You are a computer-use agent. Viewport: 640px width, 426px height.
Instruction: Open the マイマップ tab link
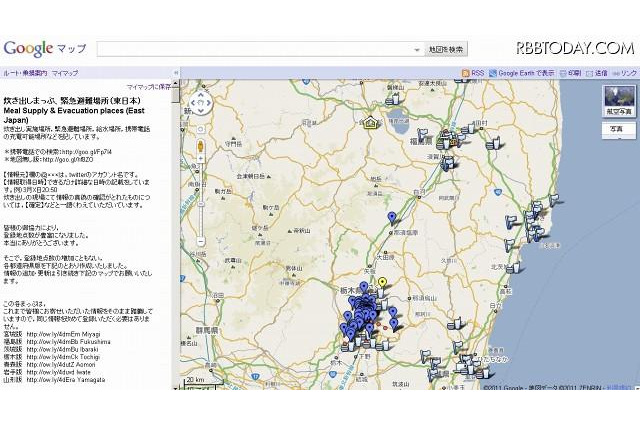65,73
